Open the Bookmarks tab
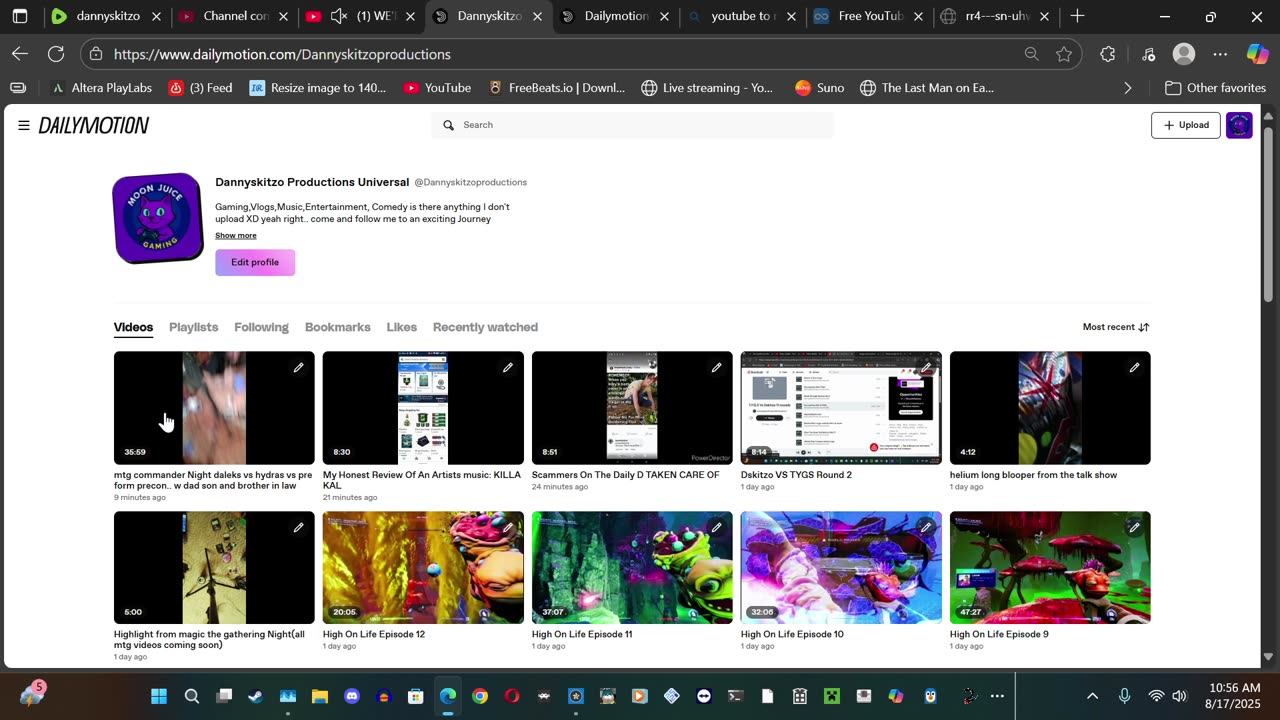 click(x=337, y=327)
